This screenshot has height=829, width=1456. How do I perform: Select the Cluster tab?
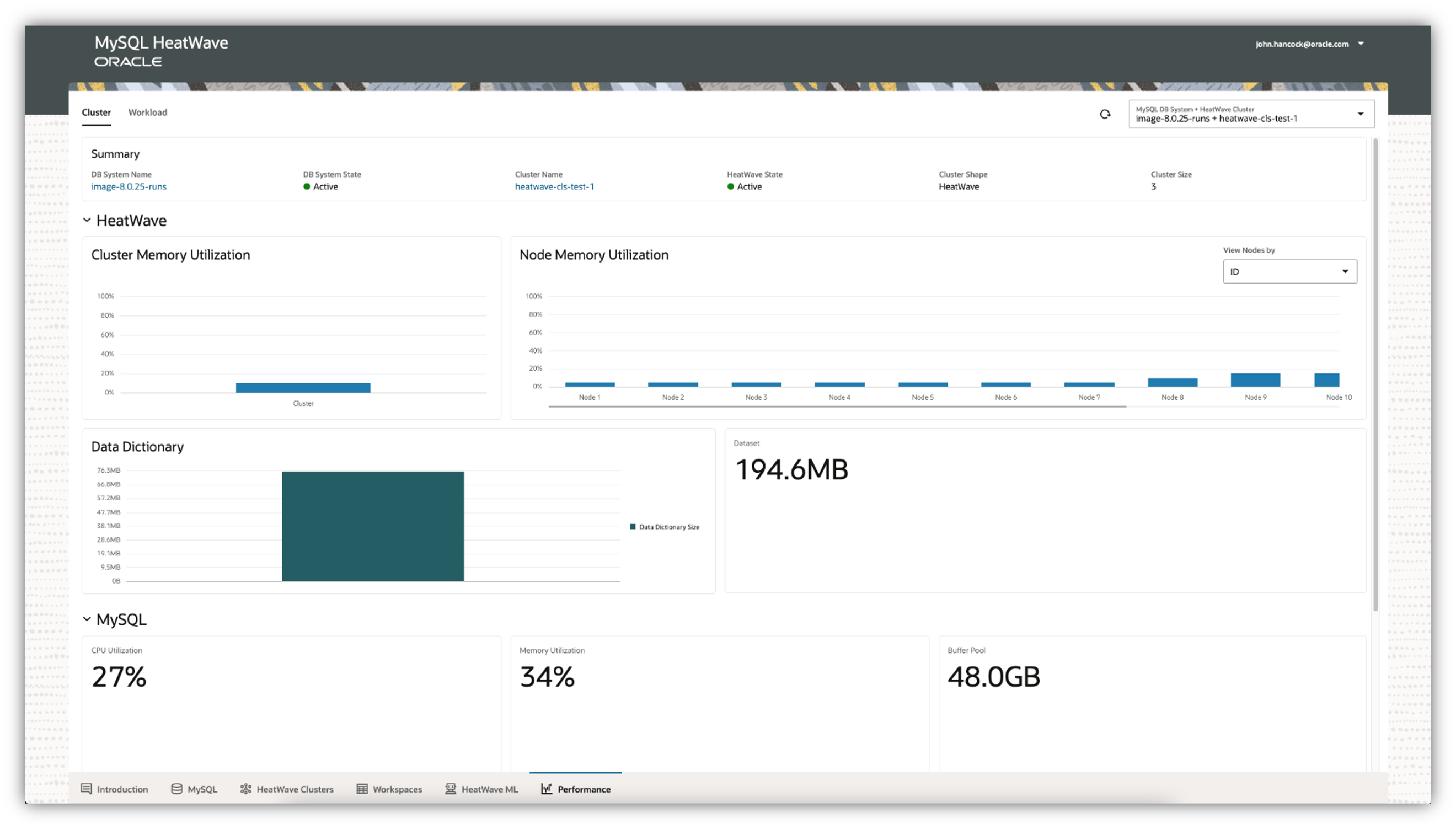pyautogui.click(x=95, y=112)
